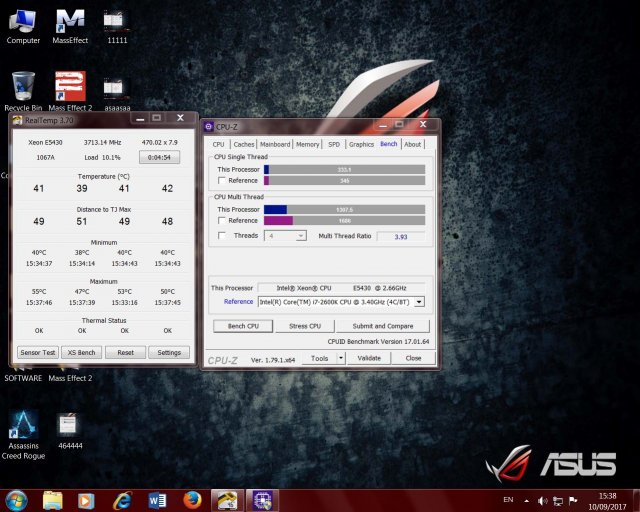This screenshot has height=512, width=640.
Task: Expand the Reference processor dropdown
Action: (418, 301)
